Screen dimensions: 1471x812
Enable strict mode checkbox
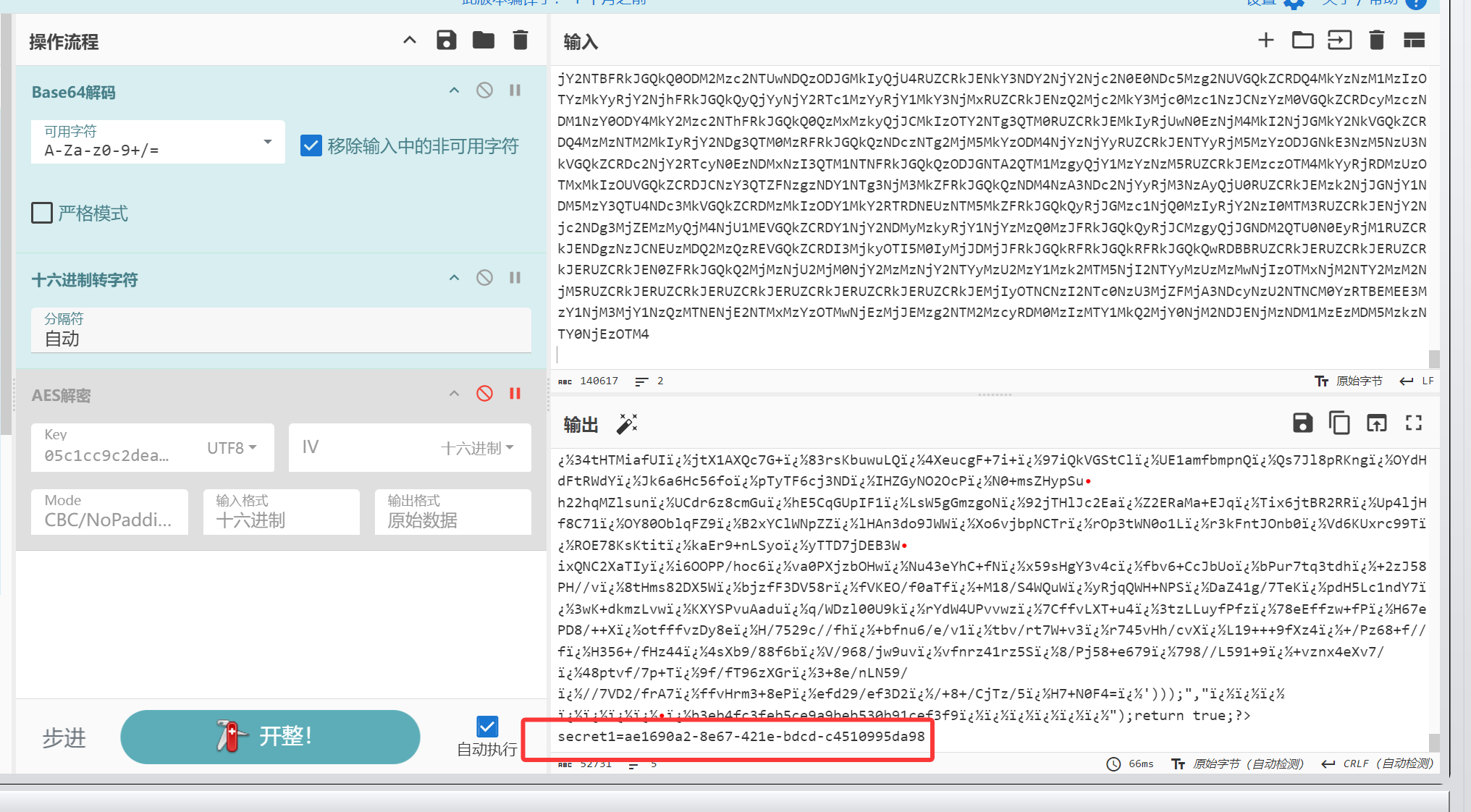click(42, 213)
